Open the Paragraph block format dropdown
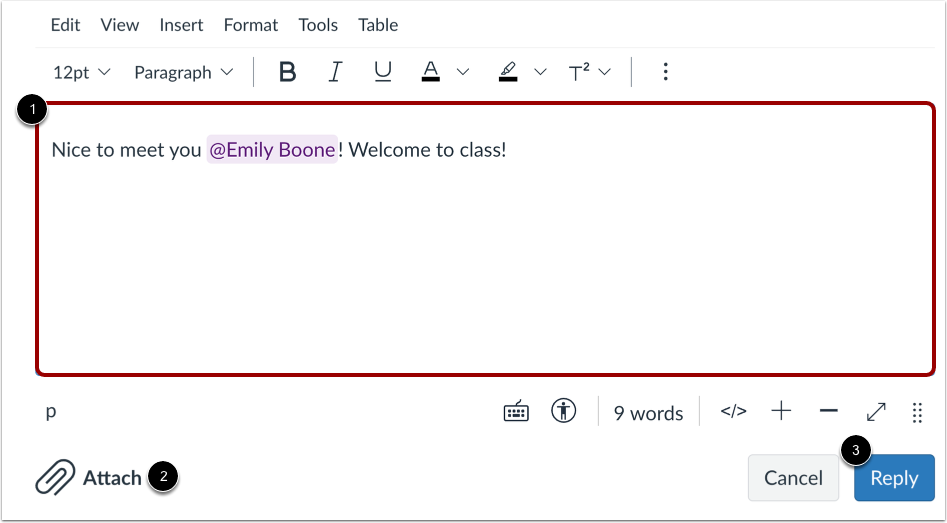This screenshot has height=523, width=947. pos(184,72)
